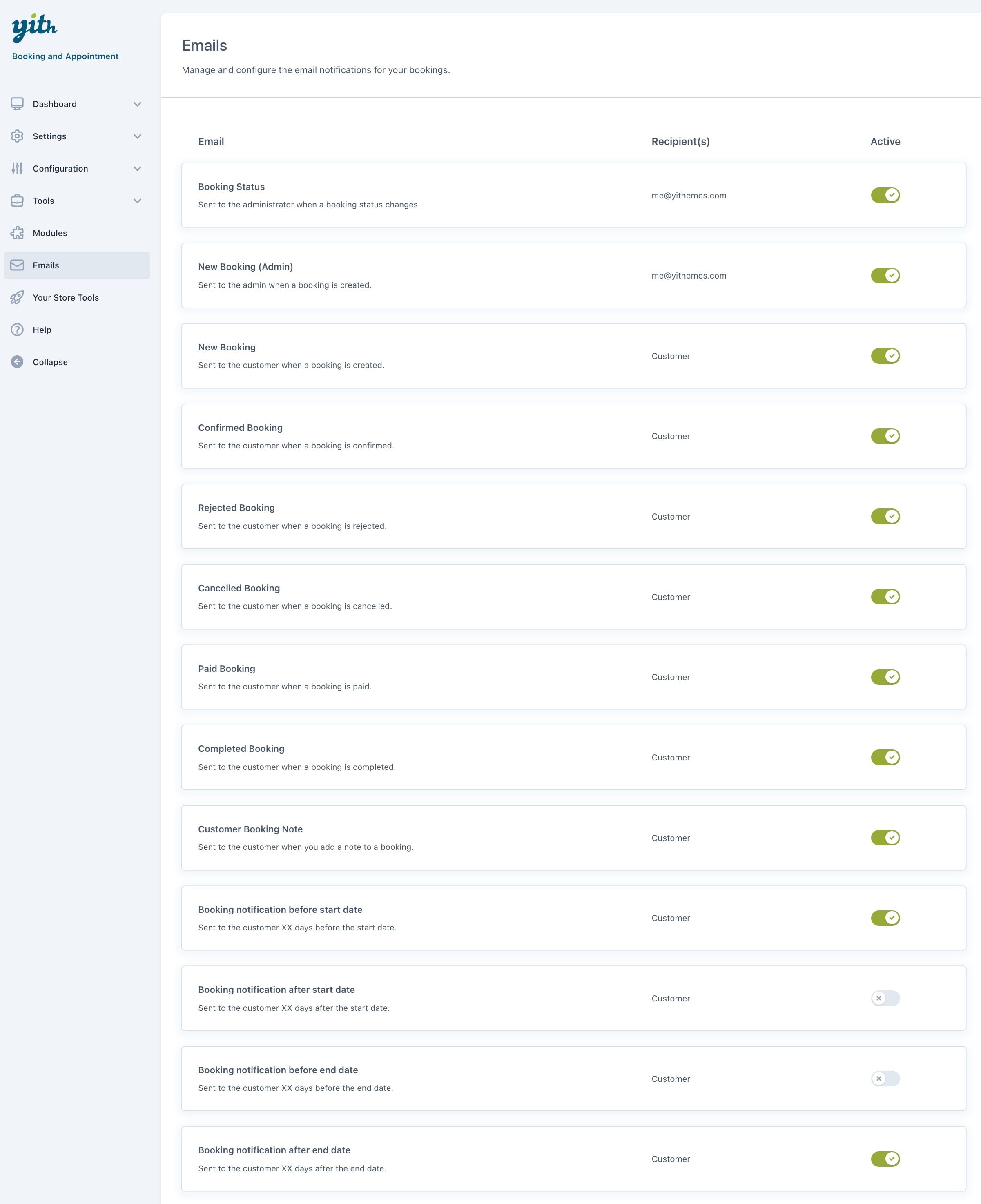Click the Customer Booking Note email title
The image size is (981, 1204).
pos(250,829)
